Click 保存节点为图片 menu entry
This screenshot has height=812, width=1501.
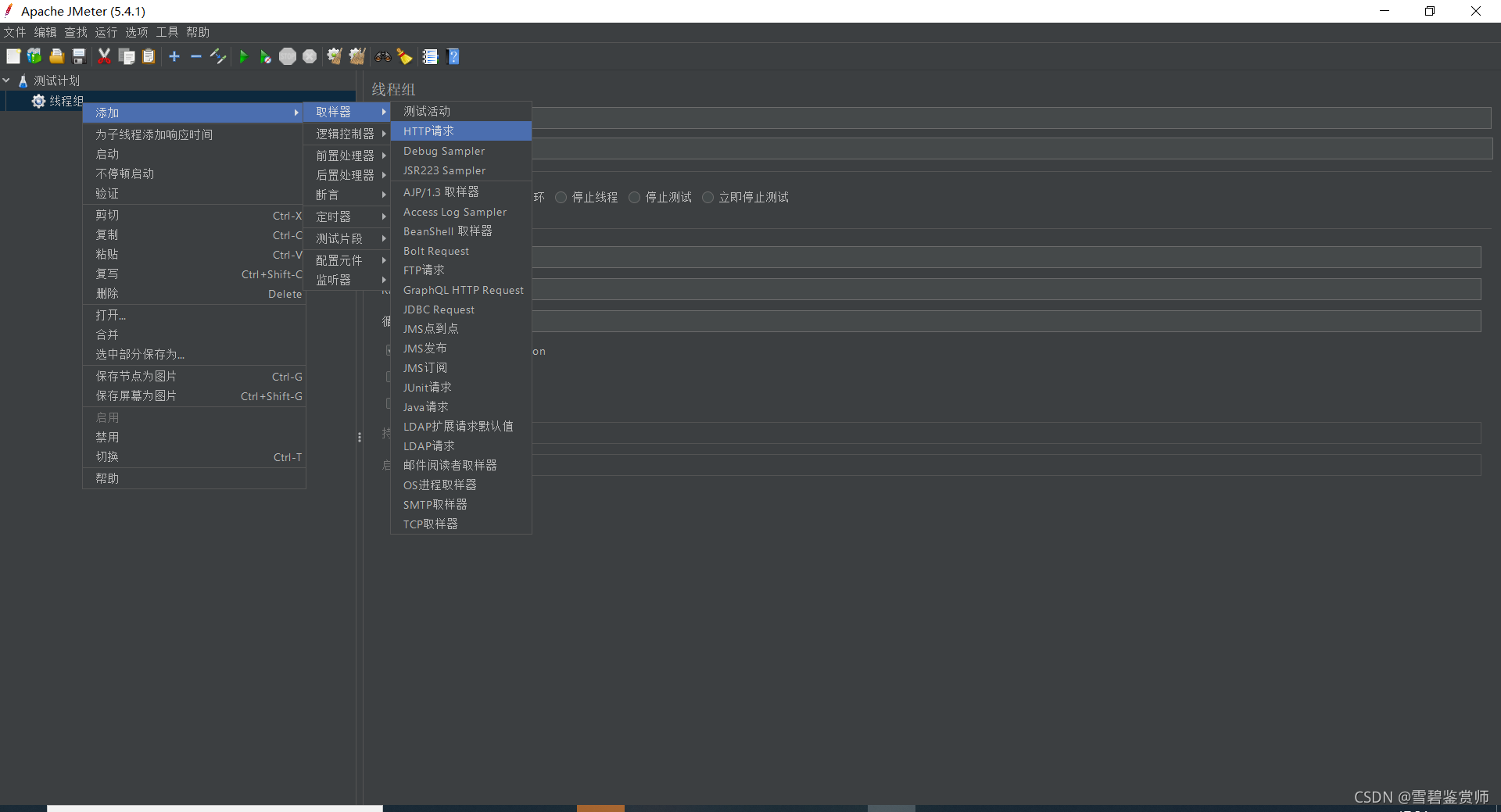click(x=195, y=376)
